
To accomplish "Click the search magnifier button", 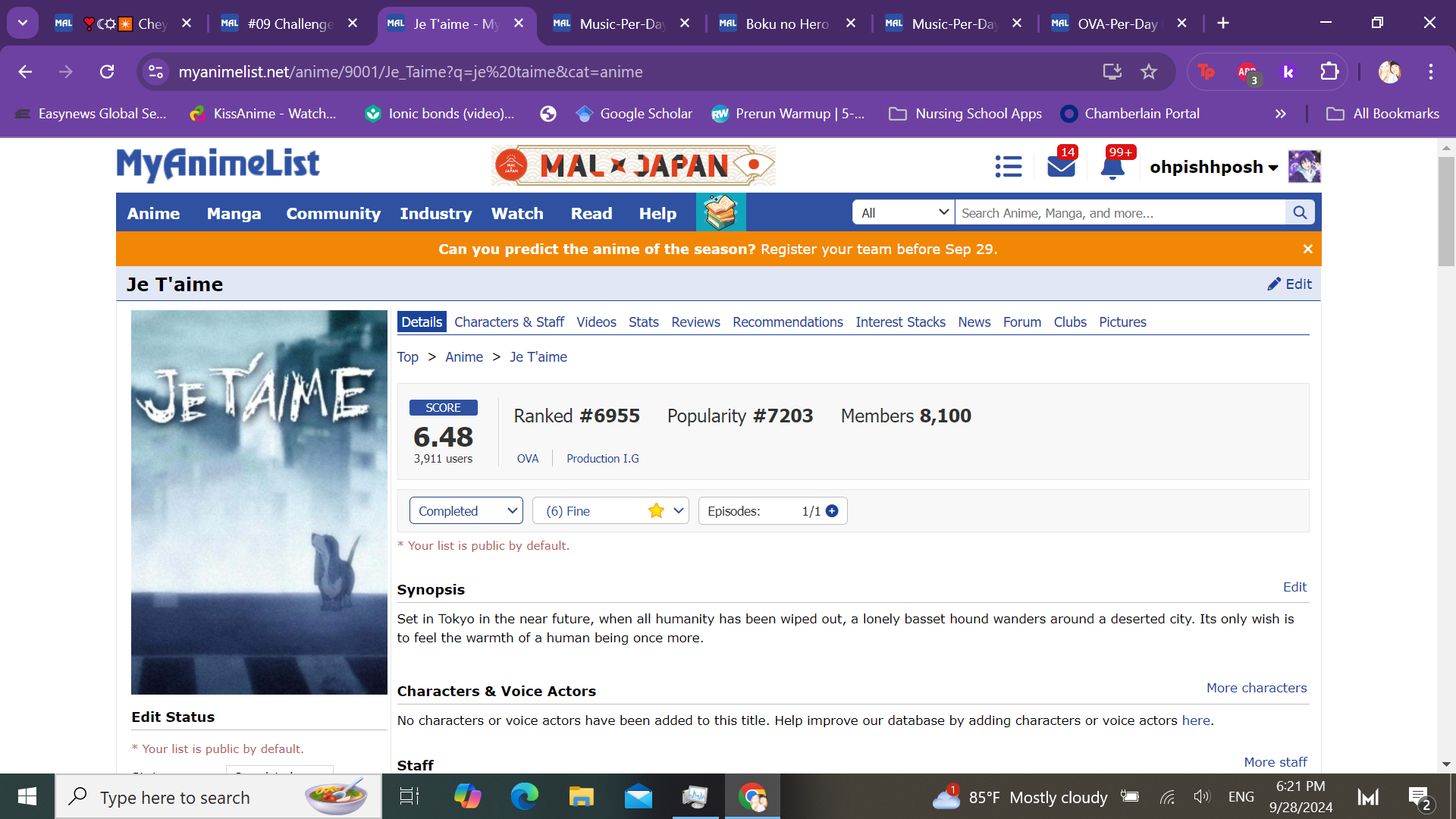I will tap(1300, 212).
